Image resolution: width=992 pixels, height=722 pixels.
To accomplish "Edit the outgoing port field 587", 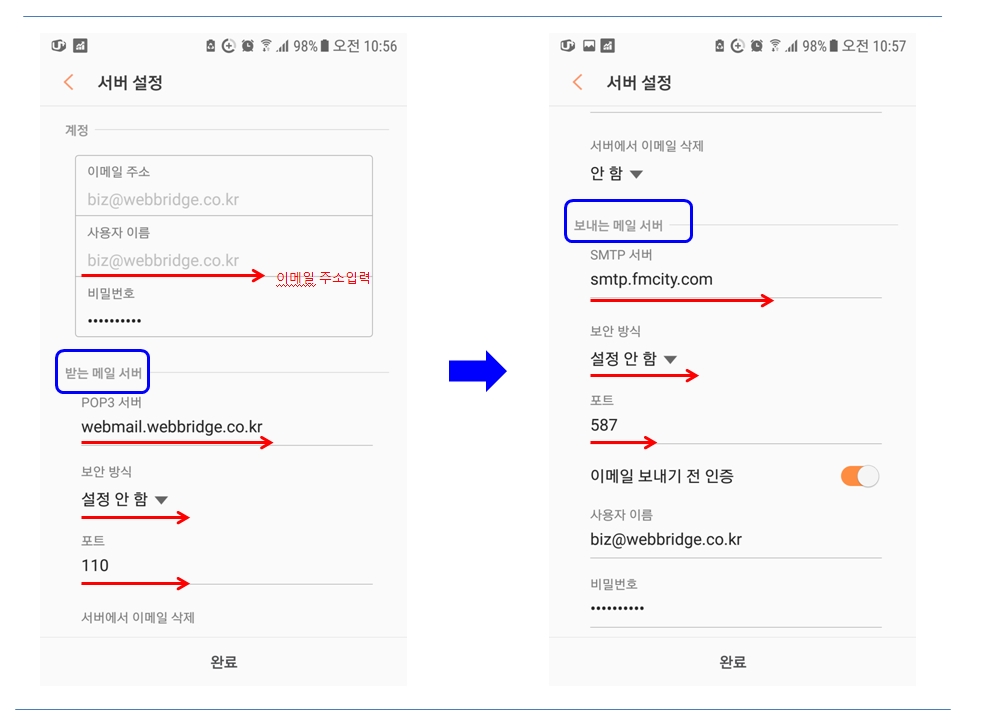I will point(736,425).
